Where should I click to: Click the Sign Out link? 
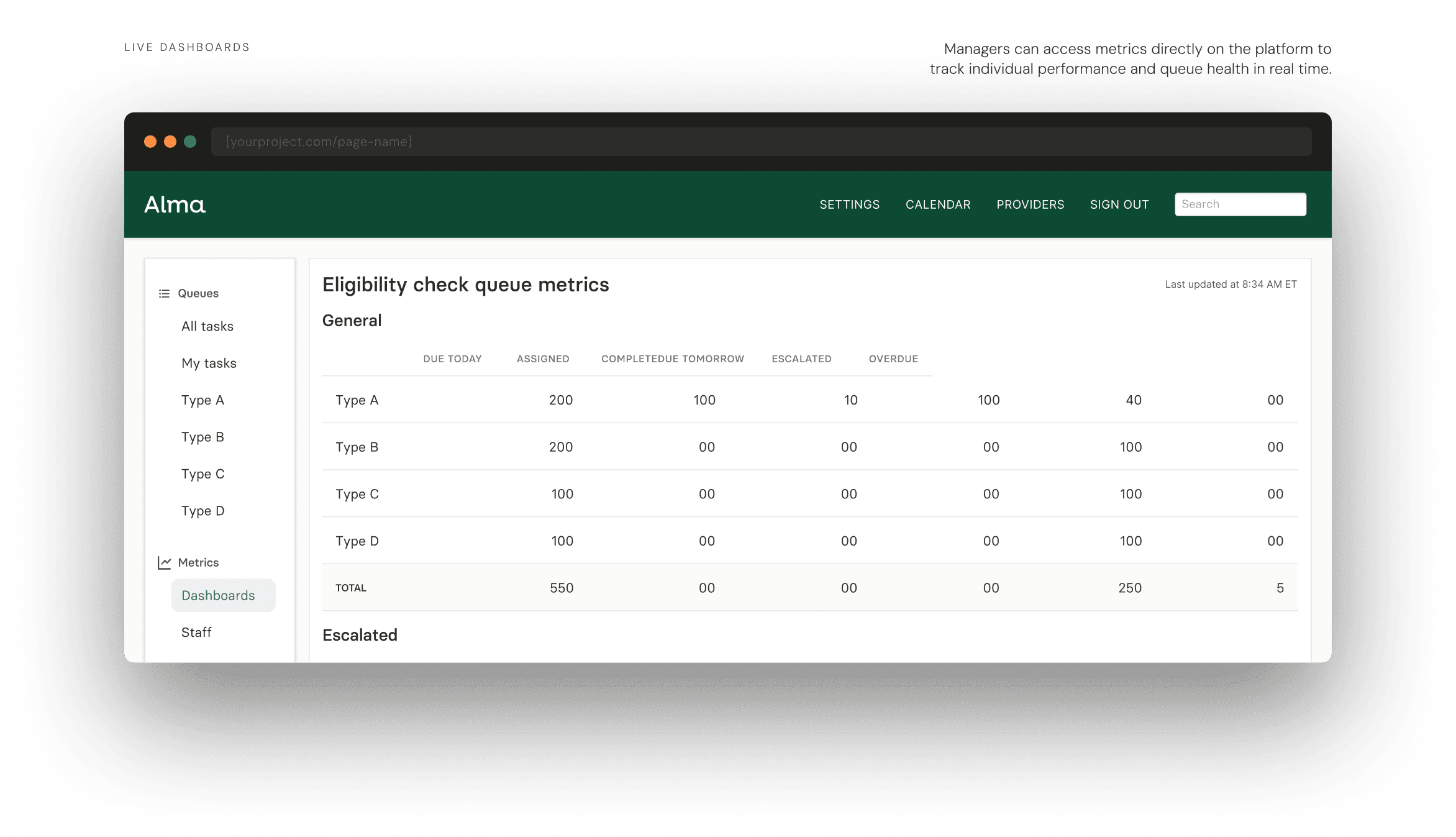click(x=1119, y=204)
